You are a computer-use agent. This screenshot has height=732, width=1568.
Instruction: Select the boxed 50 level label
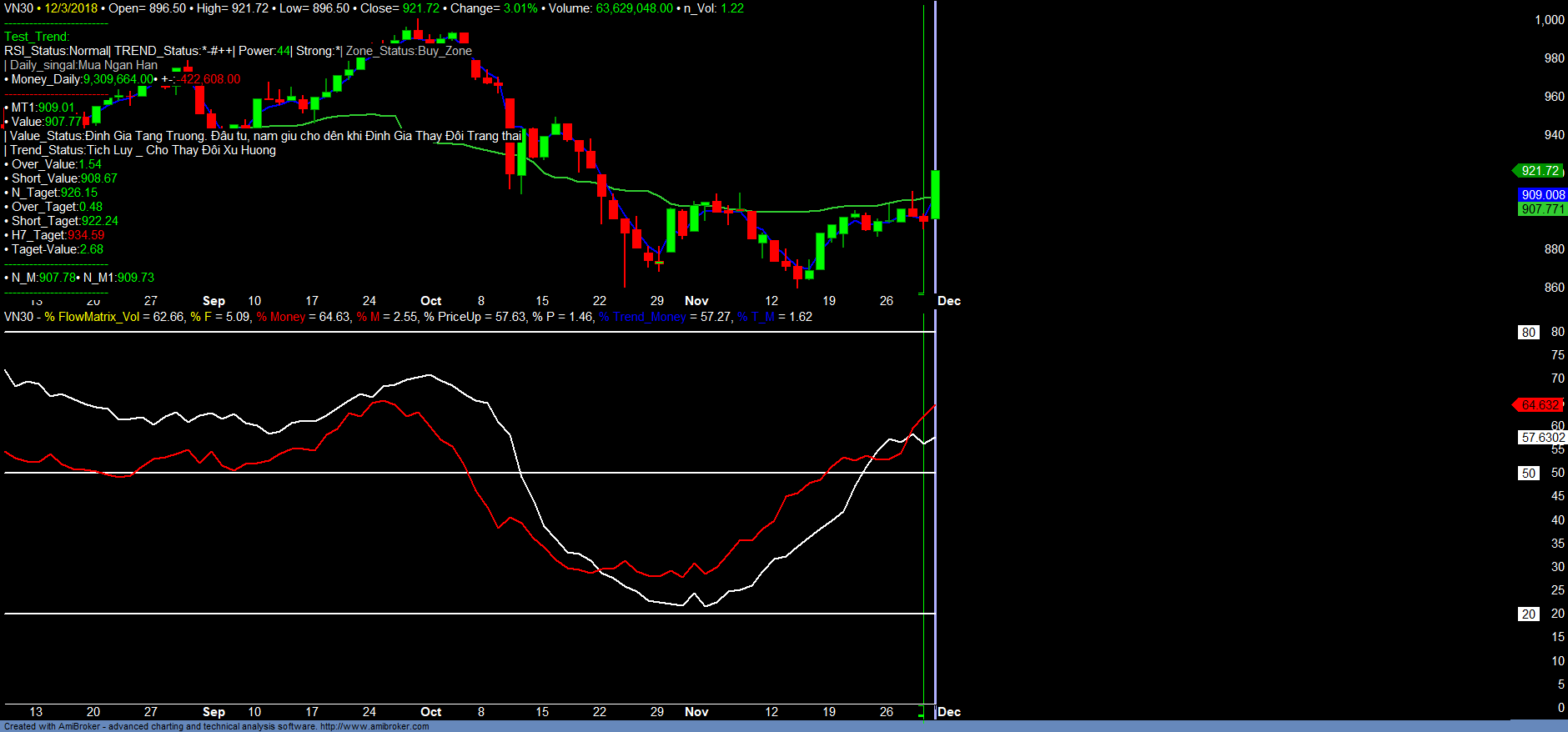(1528, 474)
